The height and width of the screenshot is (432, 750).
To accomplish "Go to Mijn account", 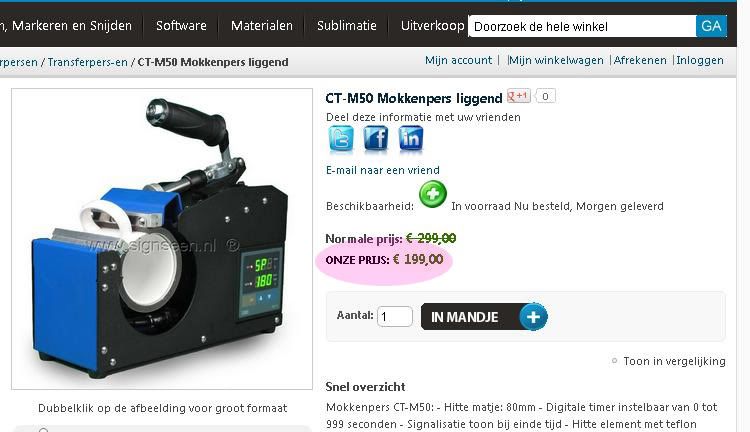I will coord(458,60).
